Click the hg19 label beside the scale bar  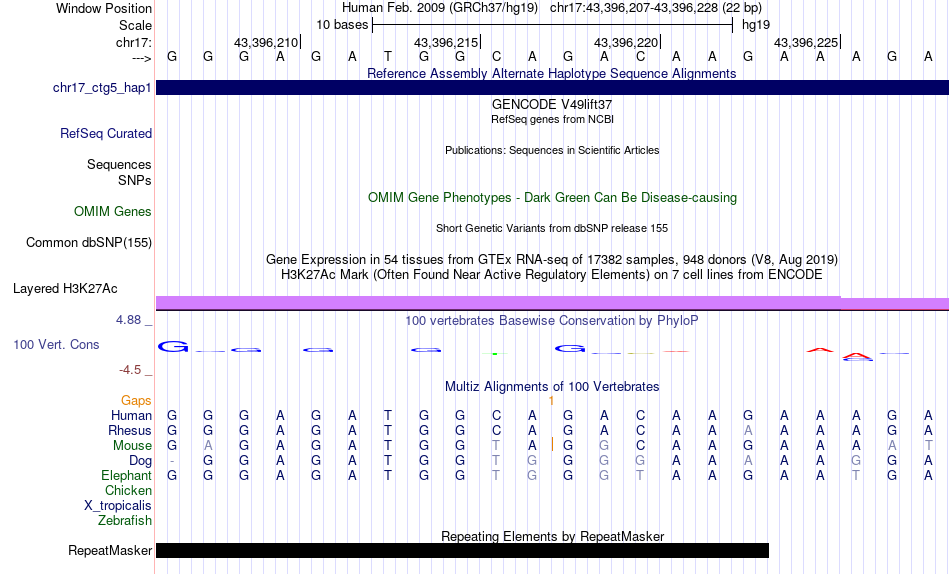(x=756, y=25)
